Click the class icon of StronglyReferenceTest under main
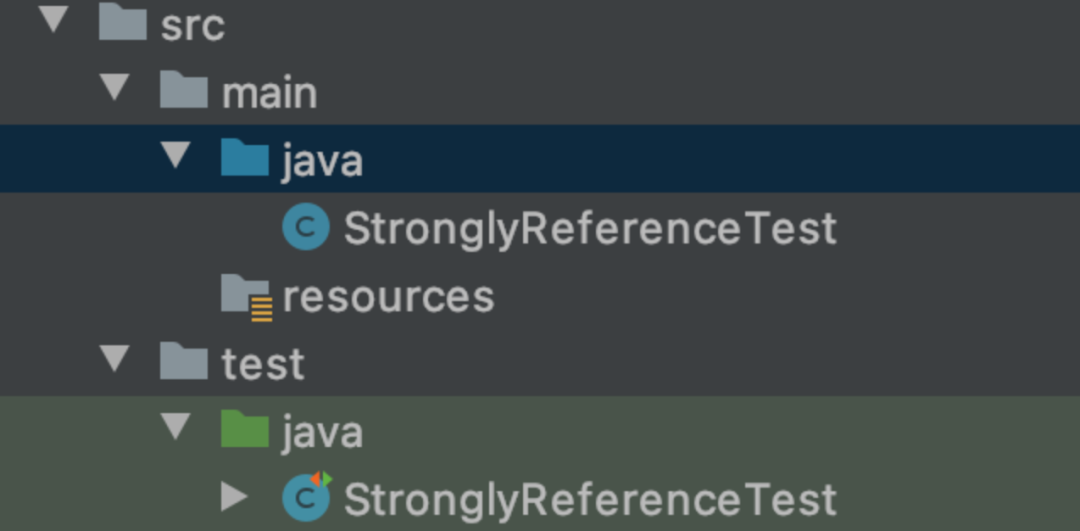Viewport: 1080px width, 531px height. point(306,227)
